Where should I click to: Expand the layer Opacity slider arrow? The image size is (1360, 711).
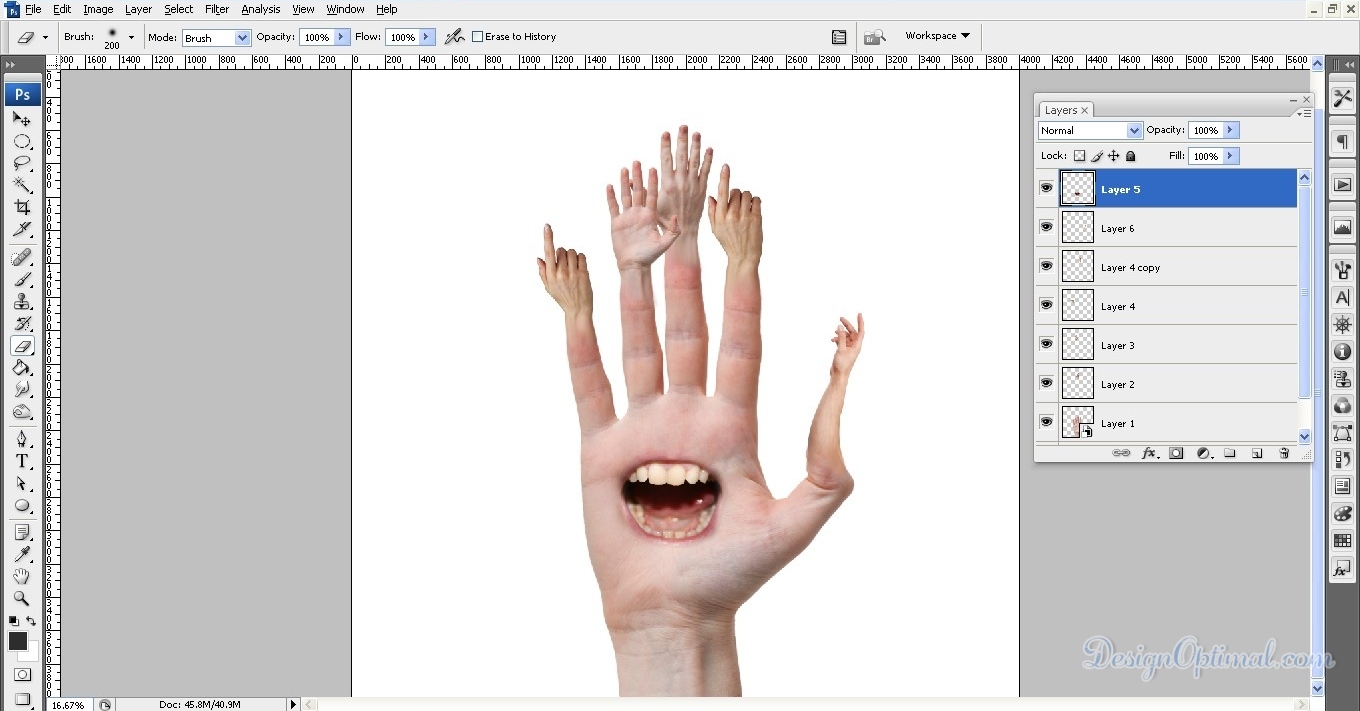click(x=1231, y=130)
